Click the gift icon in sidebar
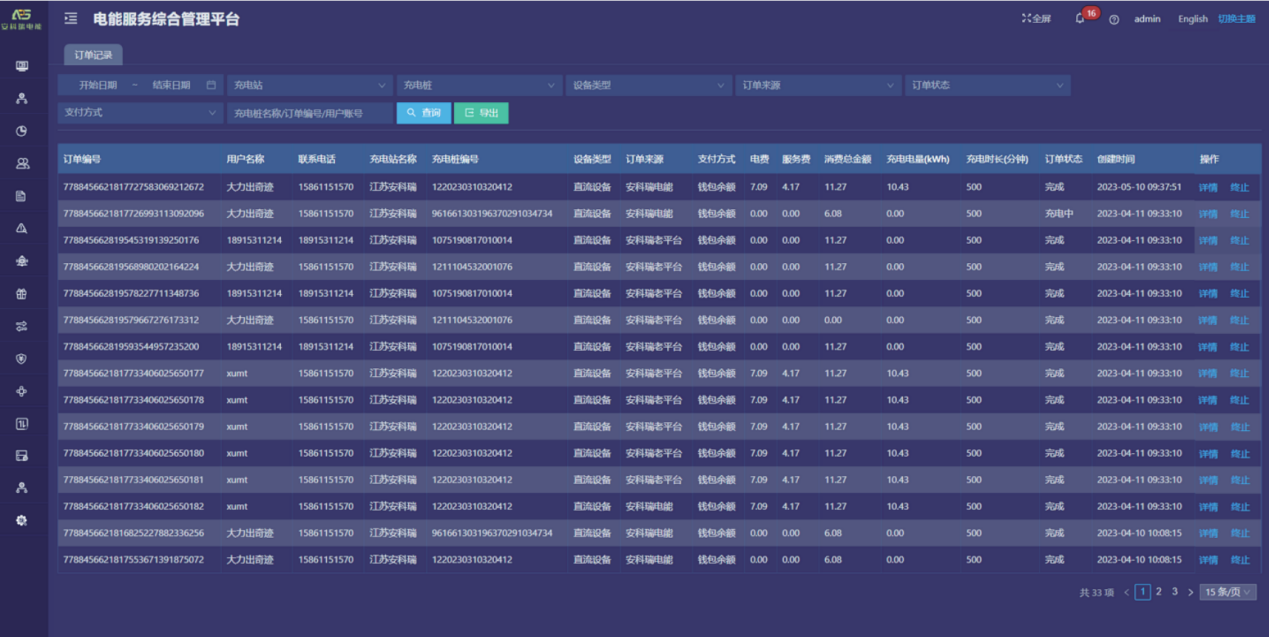The width and height of the screenshot is (1269, 637). click(22, 294)
